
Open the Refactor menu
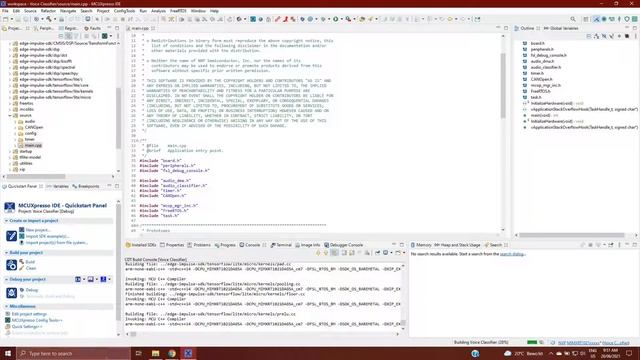pyautogui.click(x=48, y=11)
